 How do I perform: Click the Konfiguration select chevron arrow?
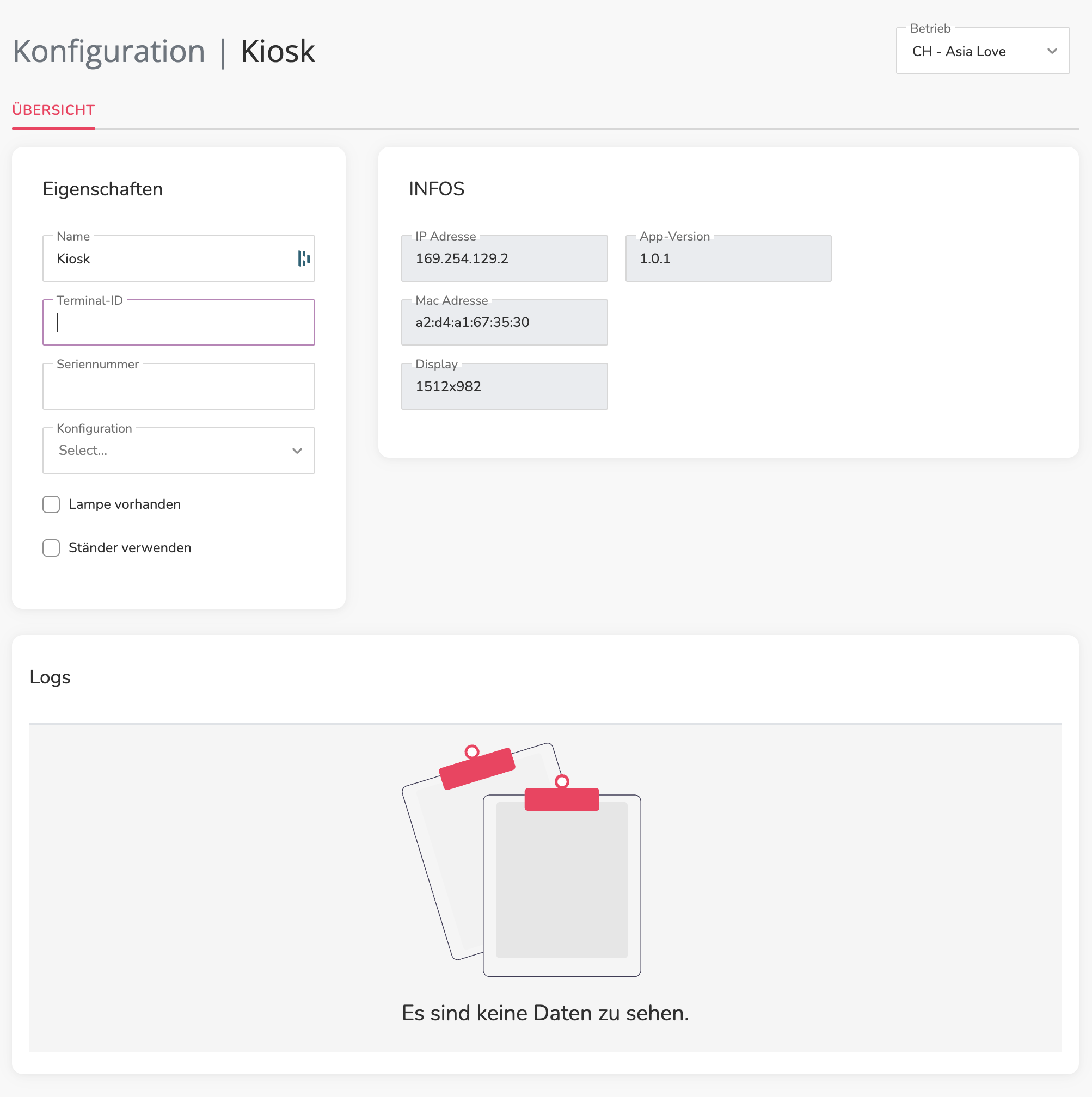[297, 451]
